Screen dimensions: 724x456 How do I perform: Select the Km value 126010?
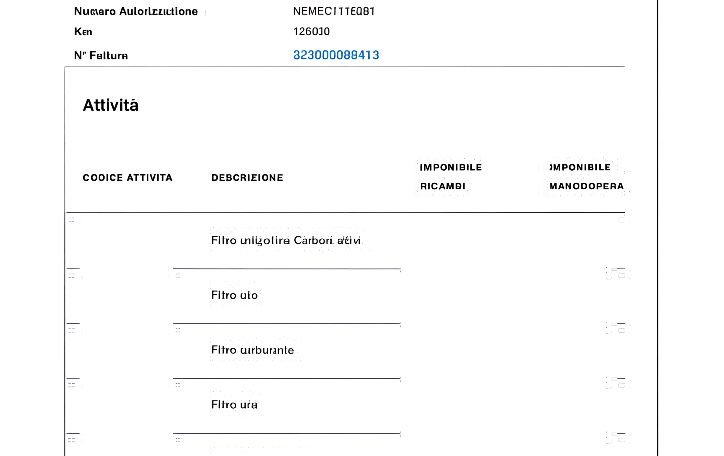coord(311,31)
